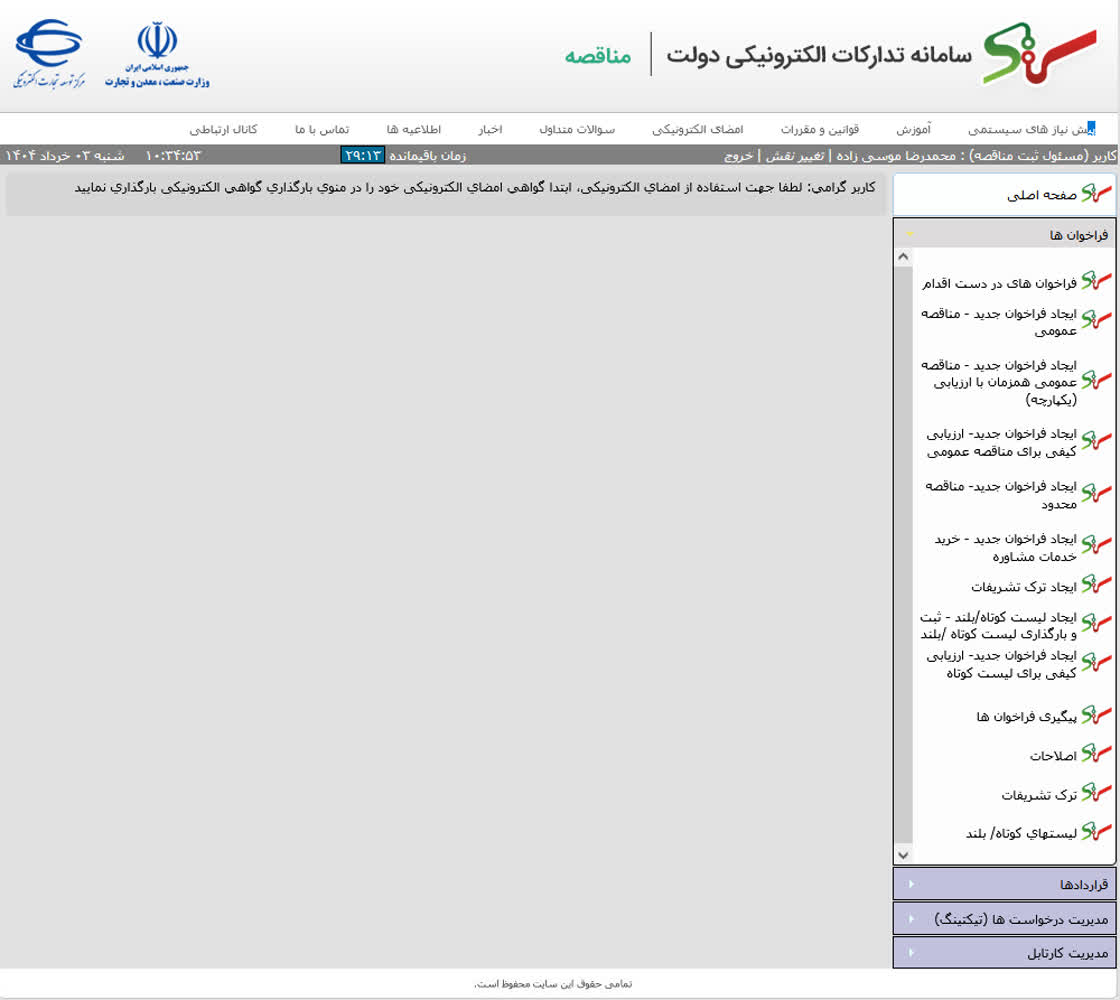Click the sidebar vertical scrollbar track
Viewport: 1120px width, 1000px height.
click(x=904, y=555)
